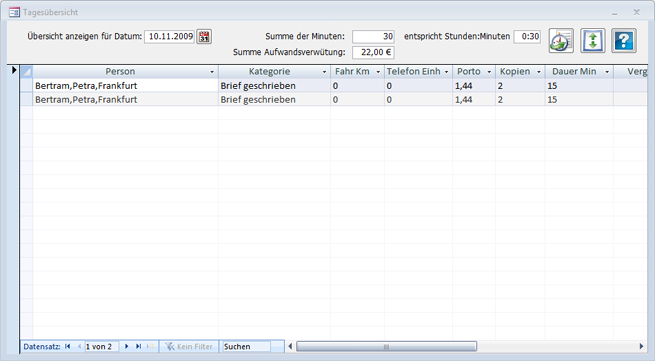This screenshot has height=361, width=655.
Task: Click second row 'Brief geschrieben' cell
Action: pyautogui.click(x=274, y=99)
